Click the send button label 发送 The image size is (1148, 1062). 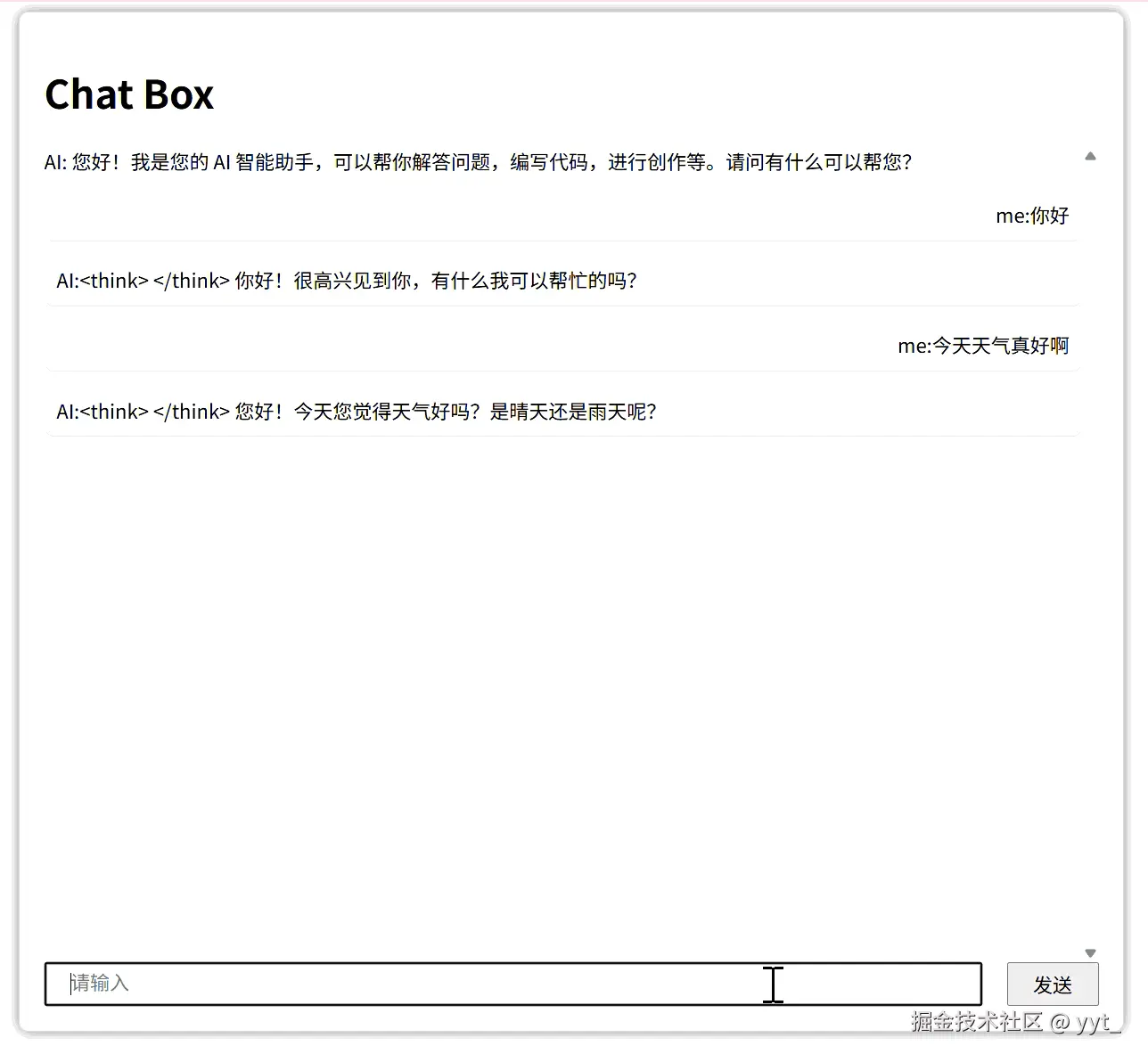[1053, 984]
